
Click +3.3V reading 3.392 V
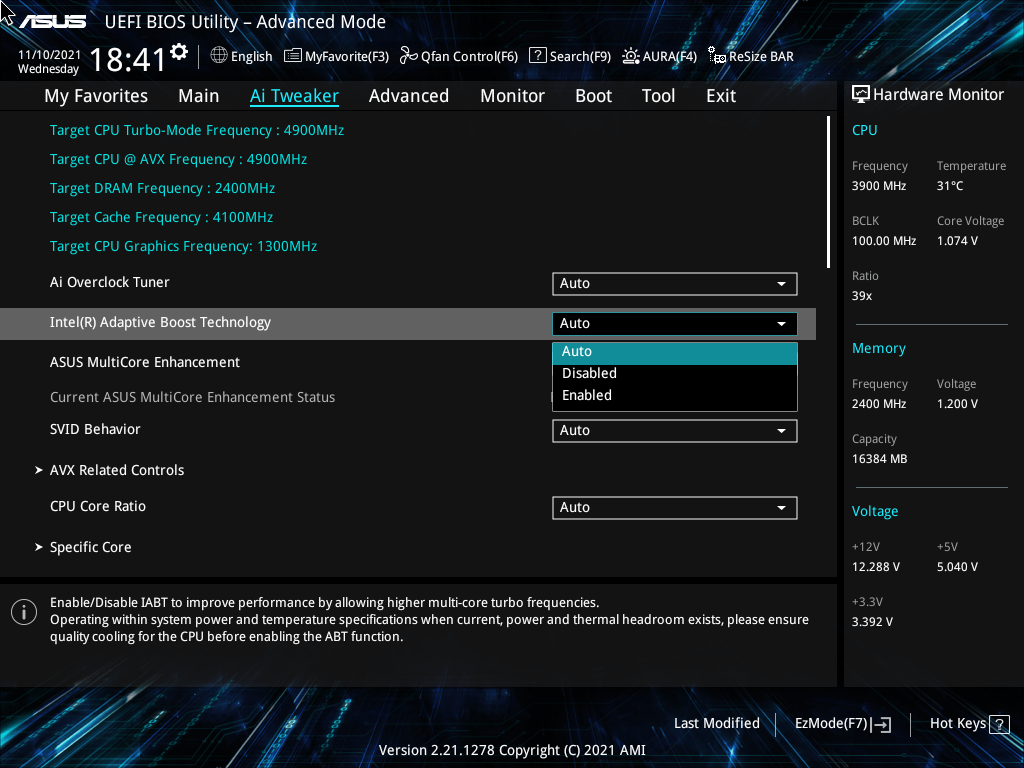872,622
